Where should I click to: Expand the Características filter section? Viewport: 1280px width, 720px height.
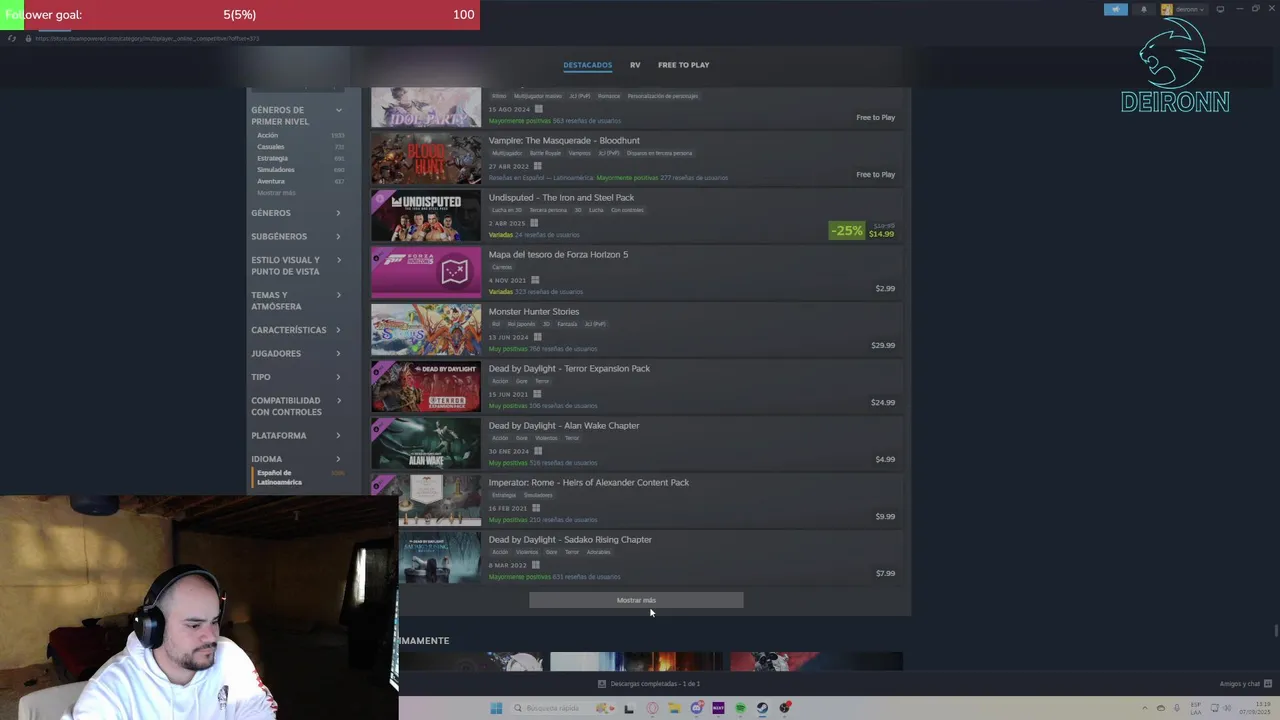click(x=296, y=330)
